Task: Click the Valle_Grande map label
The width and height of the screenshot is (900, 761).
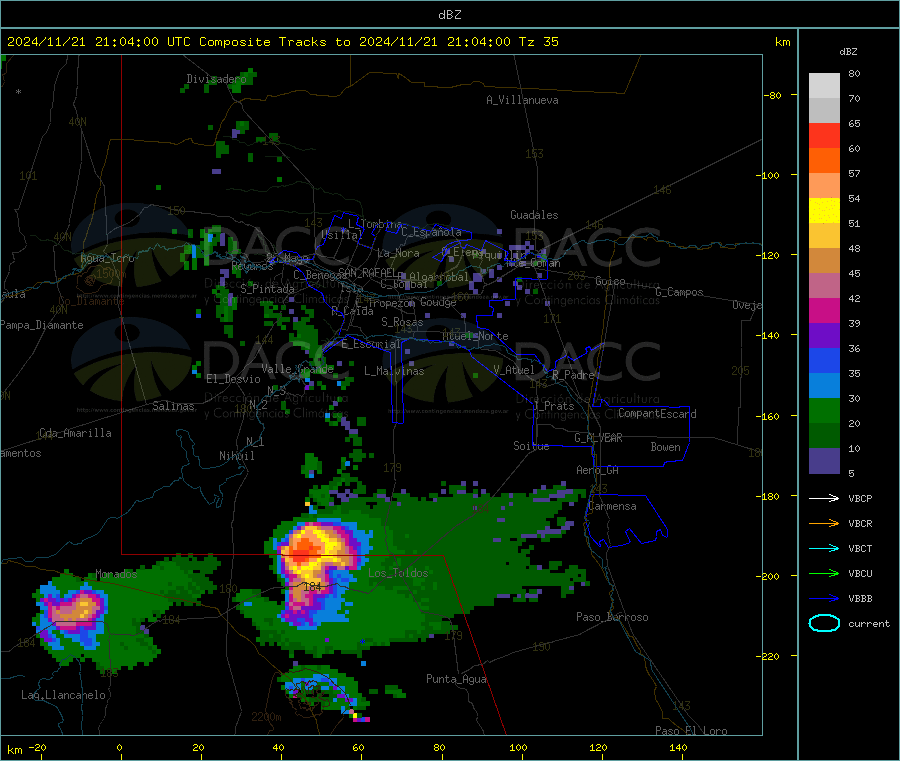Action: (x=297, y=368)
